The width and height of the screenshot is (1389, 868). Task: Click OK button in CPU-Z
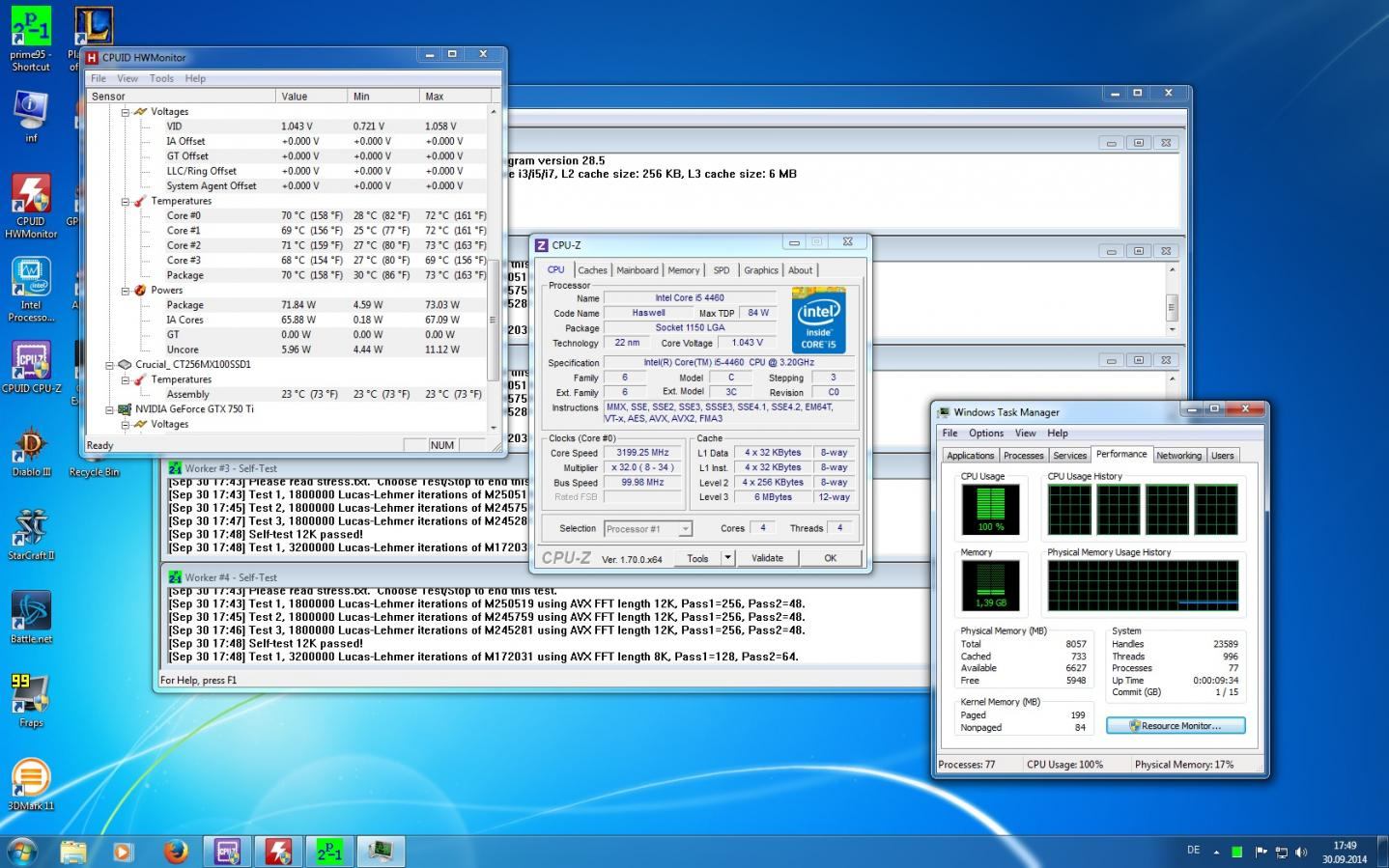coord(830,558)
